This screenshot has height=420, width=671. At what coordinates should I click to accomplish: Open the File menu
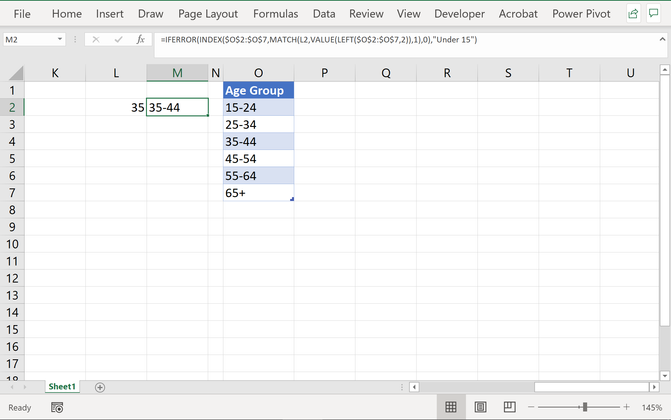22,14
